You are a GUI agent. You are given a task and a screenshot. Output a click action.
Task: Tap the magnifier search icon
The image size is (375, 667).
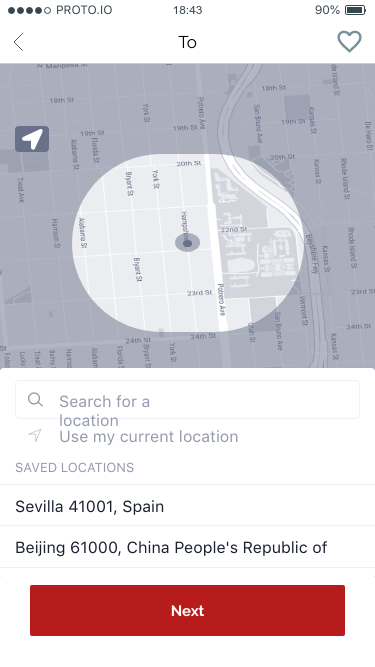35,399
